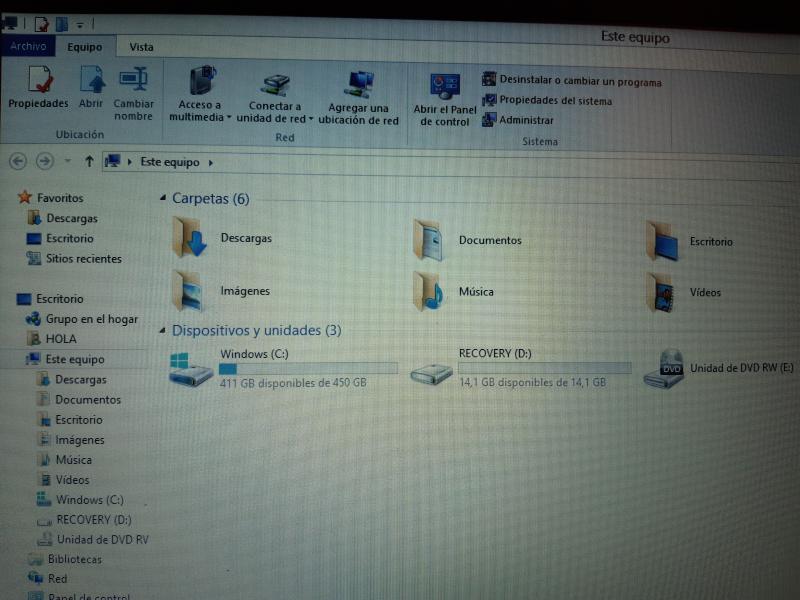Click 'Propiedades del sistema' button

pyautogui.click(x=555, y=101)
